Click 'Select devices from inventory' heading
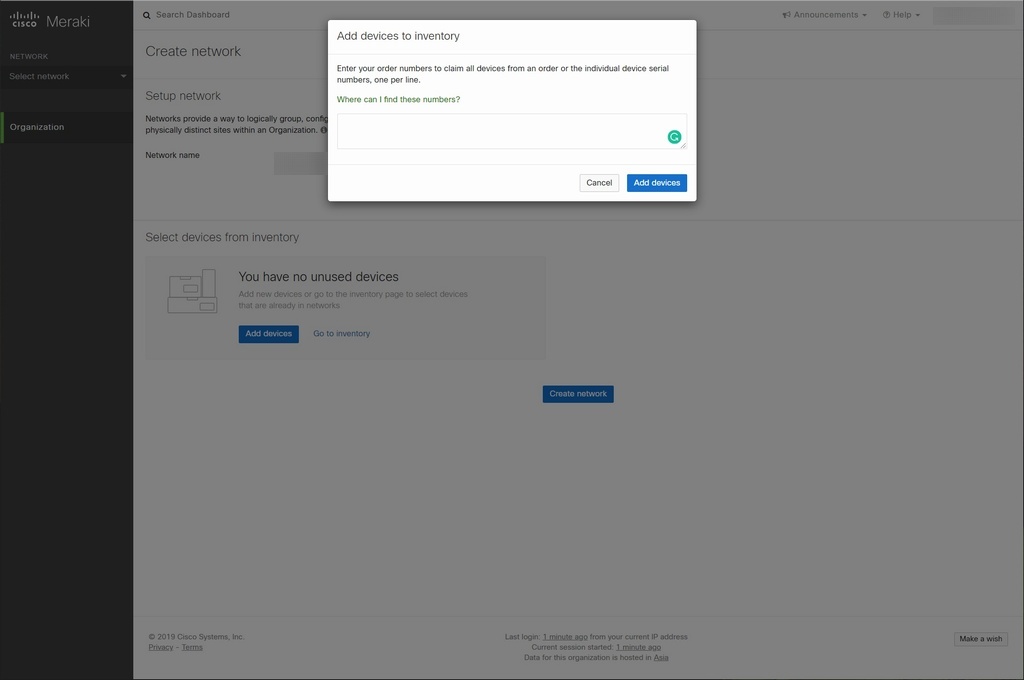This screenshot has width=1024, height=680. pyautogui.click(x=222, y=238)
